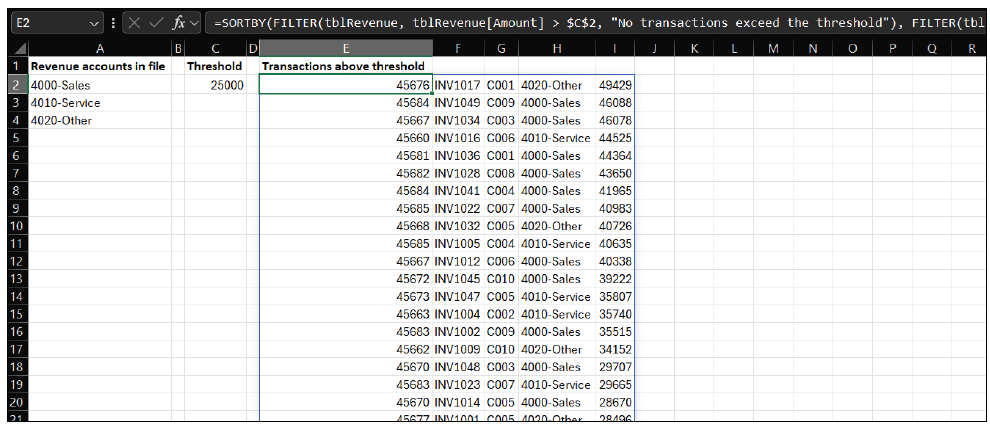Select column A header
Image resolution: width=990 pixels, height=441 pixels.
click(x=99, y=48)
